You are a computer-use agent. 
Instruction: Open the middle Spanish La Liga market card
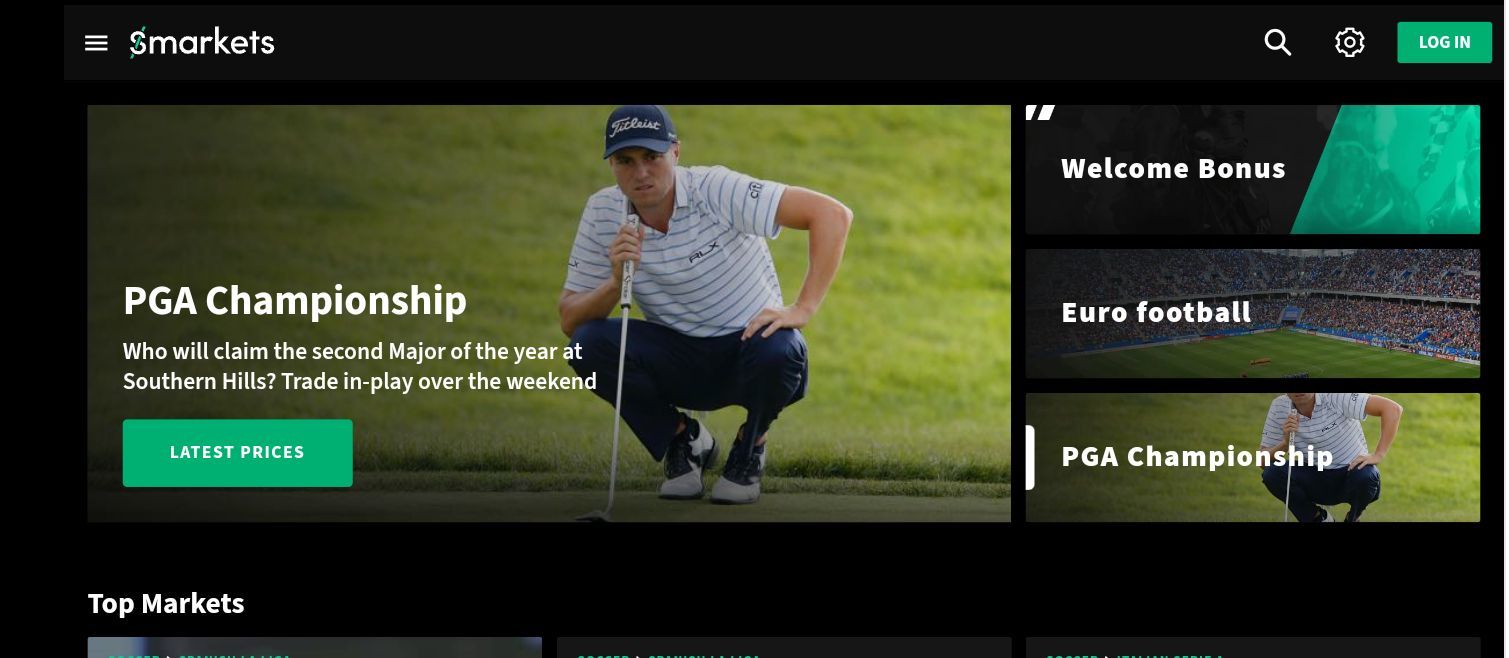784,648
